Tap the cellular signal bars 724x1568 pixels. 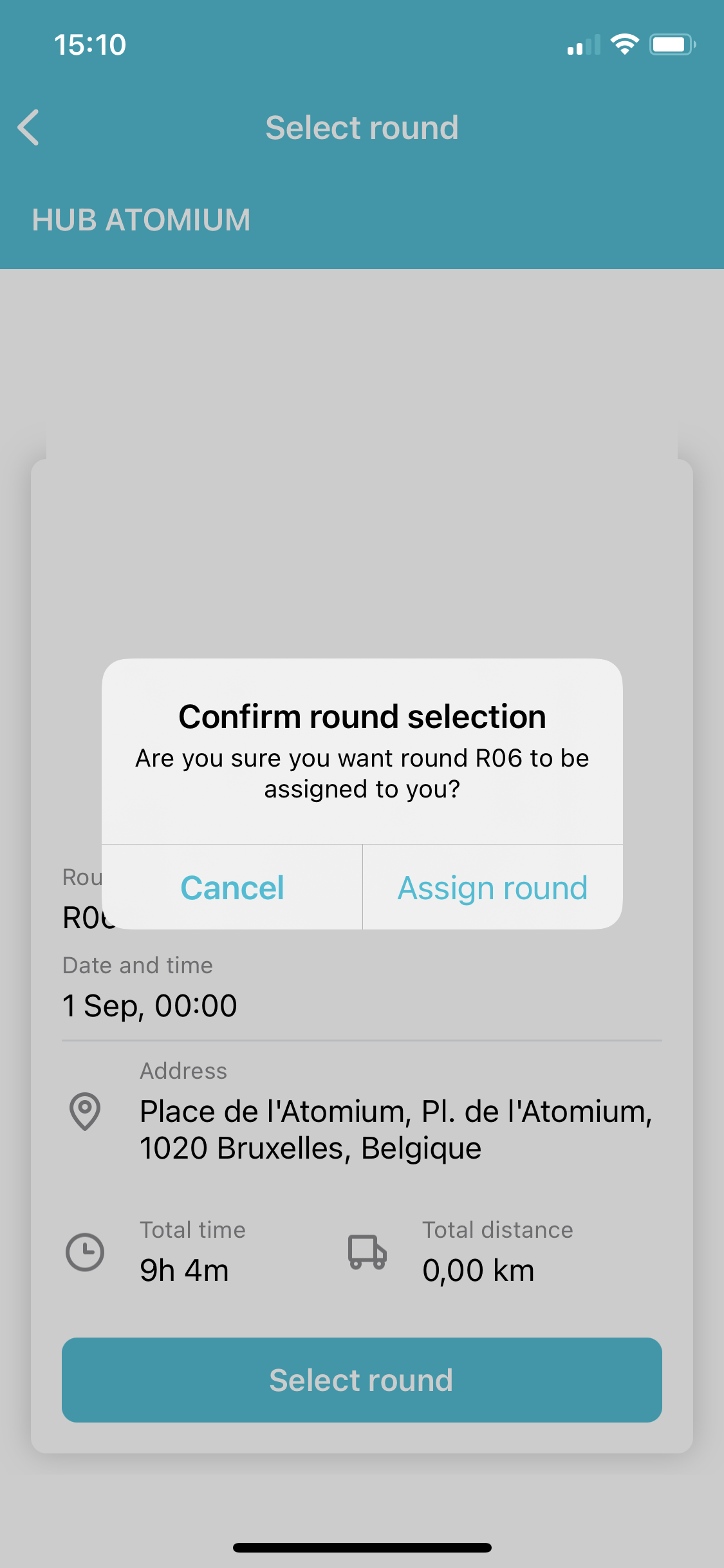point(584,45)
